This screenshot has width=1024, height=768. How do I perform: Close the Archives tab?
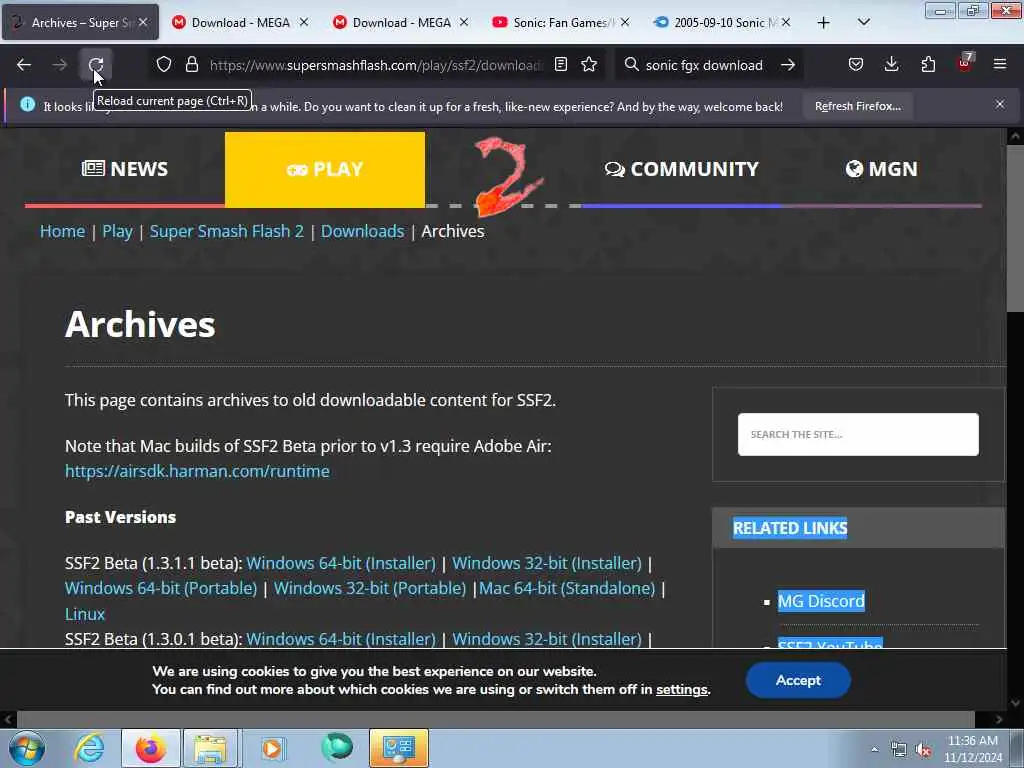tap(143, 22)
